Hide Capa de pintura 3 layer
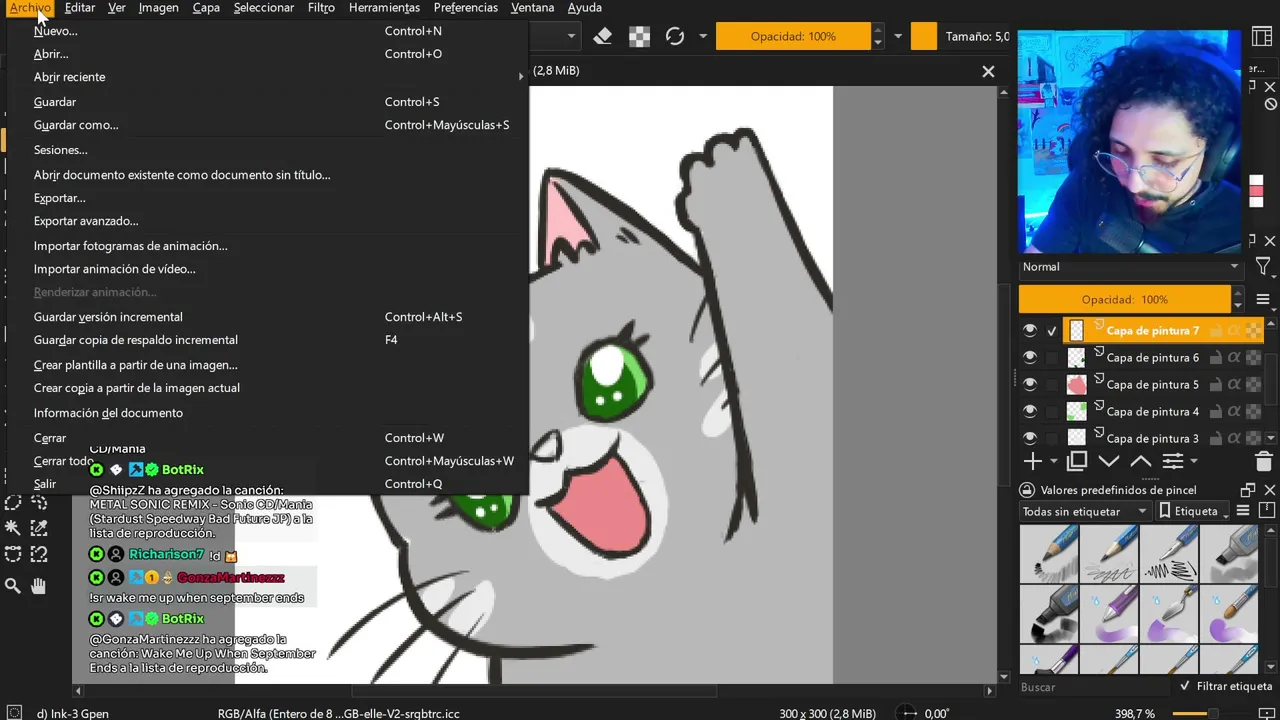The image size is (1280, 720). click(1030, 438)
